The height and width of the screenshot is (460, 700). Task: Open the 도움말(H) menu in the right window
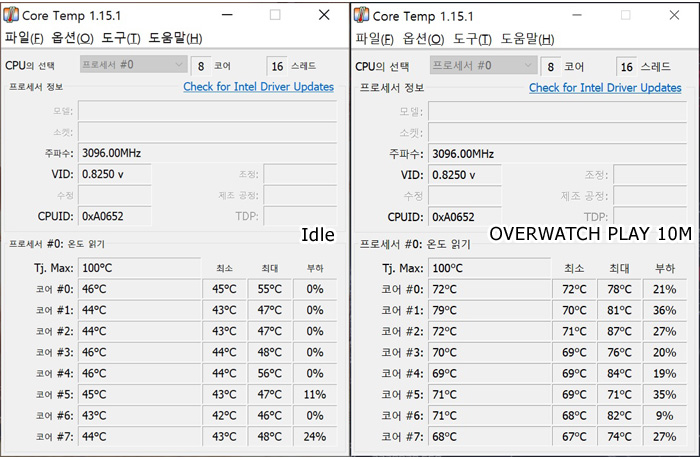(527, 39)
